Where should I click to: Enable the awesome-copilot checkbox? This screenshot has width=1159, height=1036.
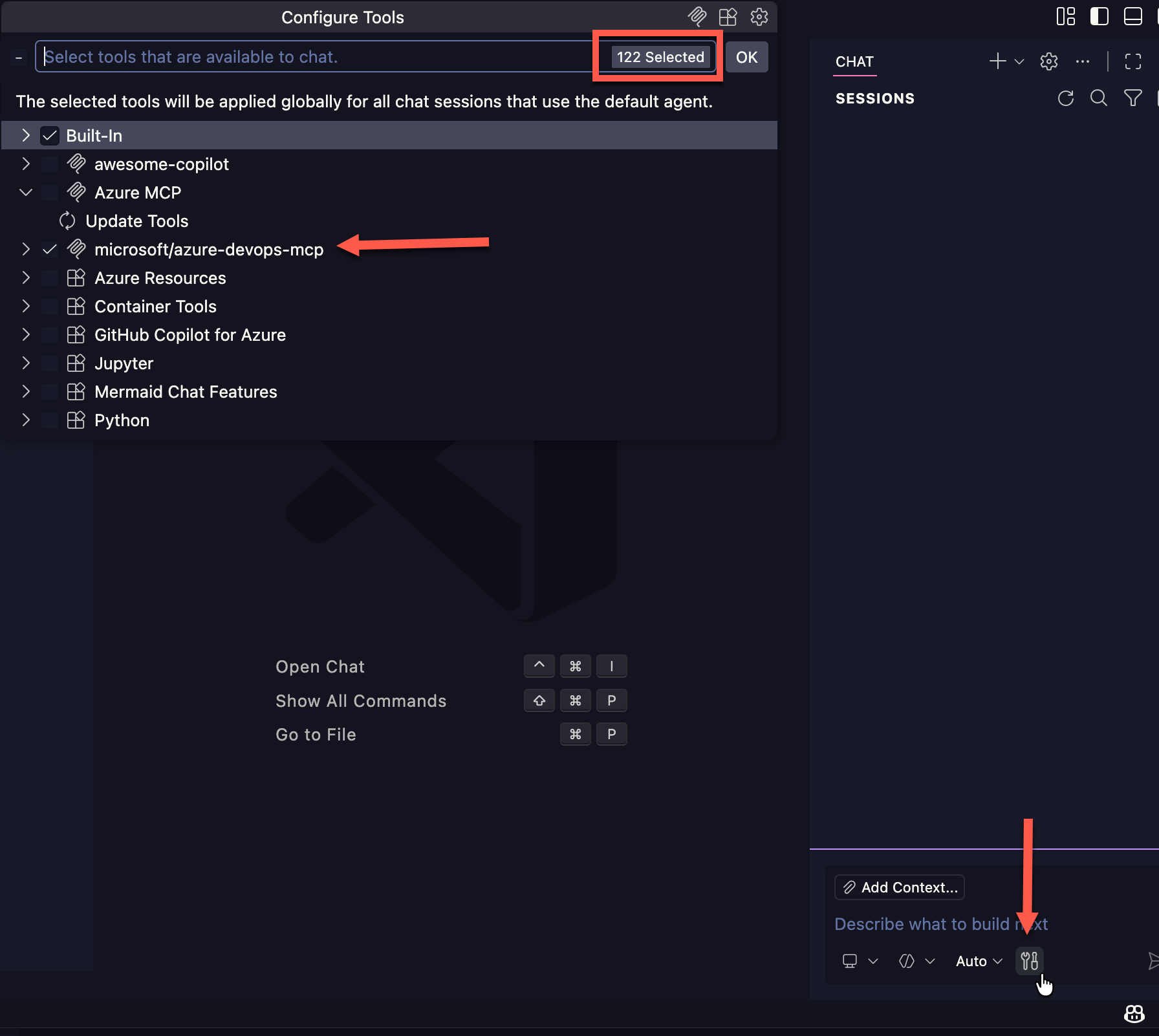[50, 164]
